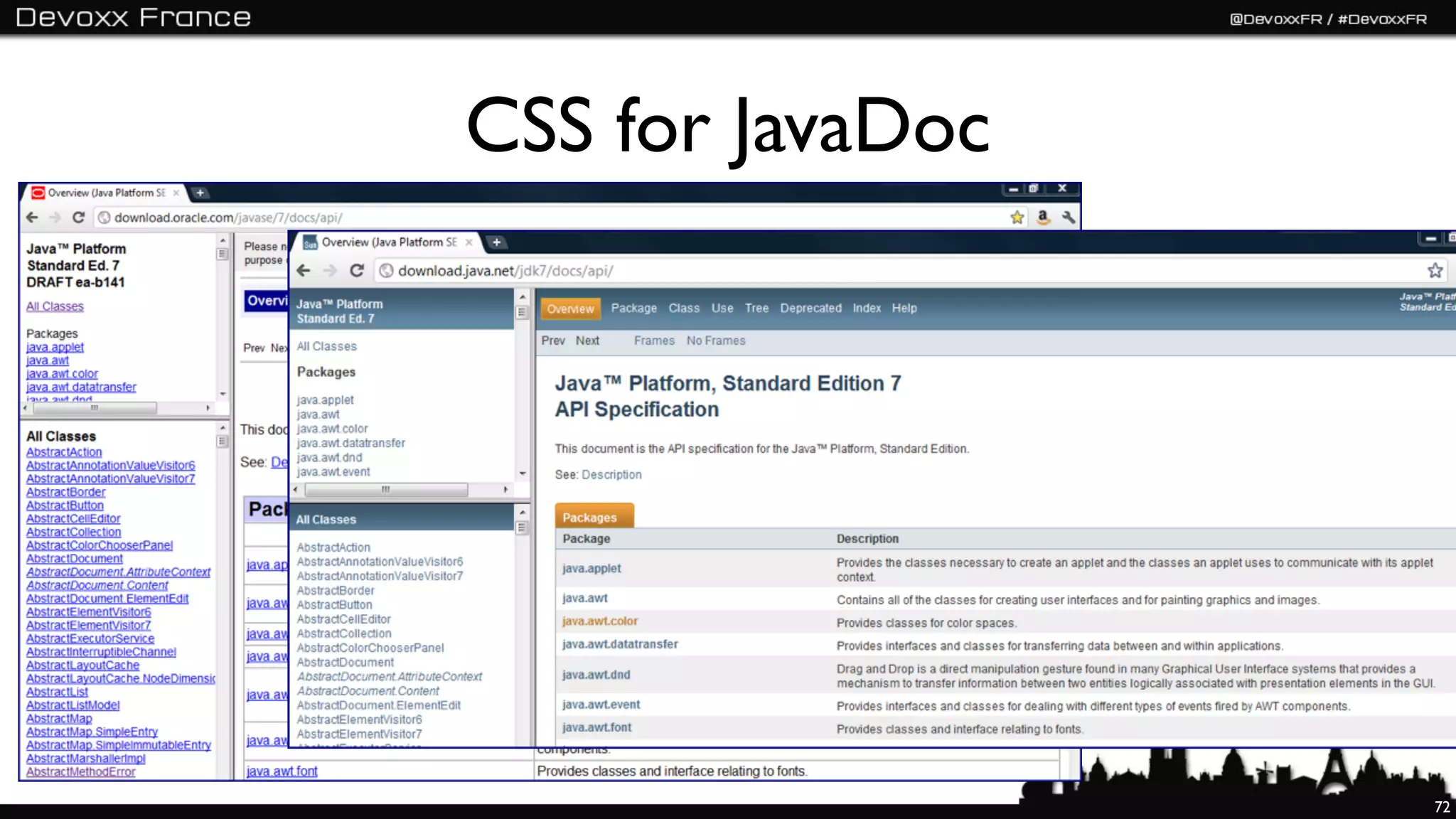Image resolution: width=1456 pixels, height=819 pixels.
Task: Select the orange Packages table tab
Action: [x=594, y=517]
